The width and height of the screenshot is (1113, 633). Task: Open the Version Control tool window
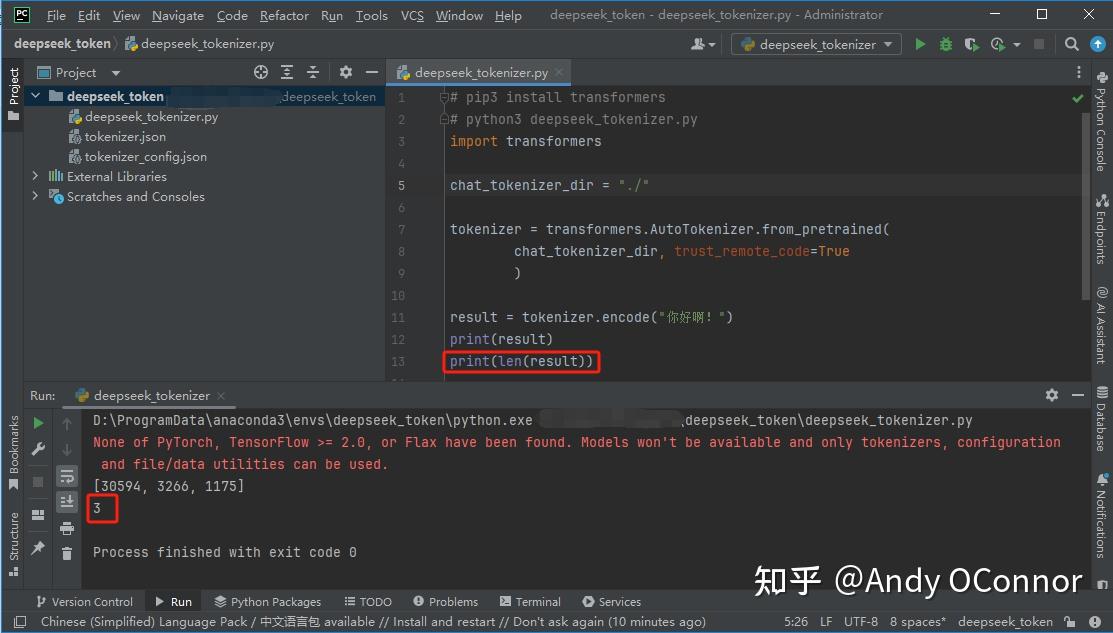tap(84, 601)
